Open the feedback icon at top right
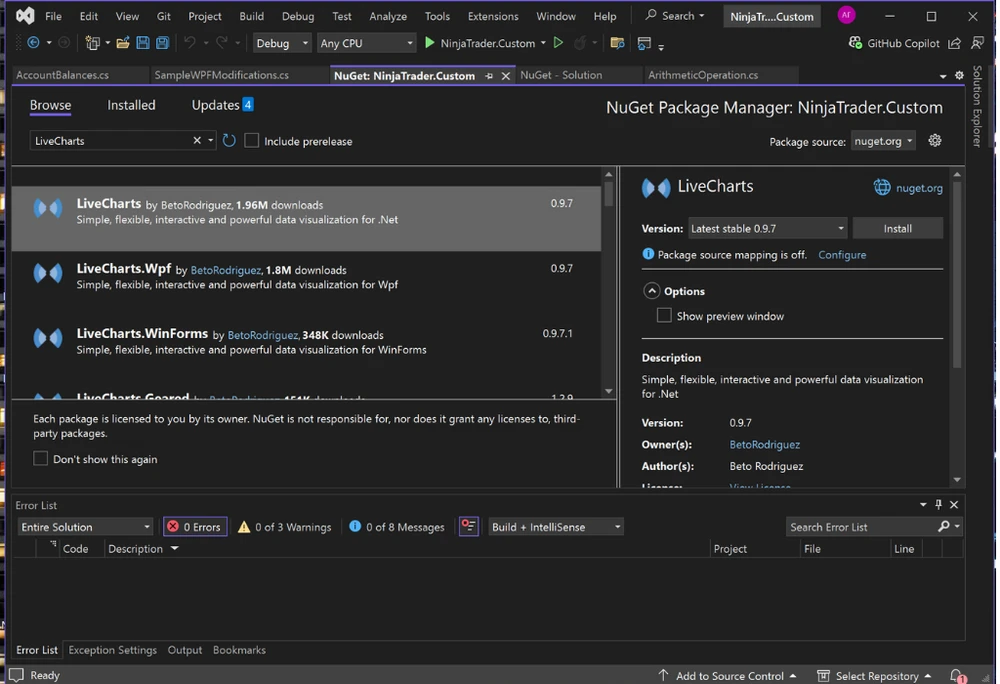 pyautogui.click(x=977, y=43)
